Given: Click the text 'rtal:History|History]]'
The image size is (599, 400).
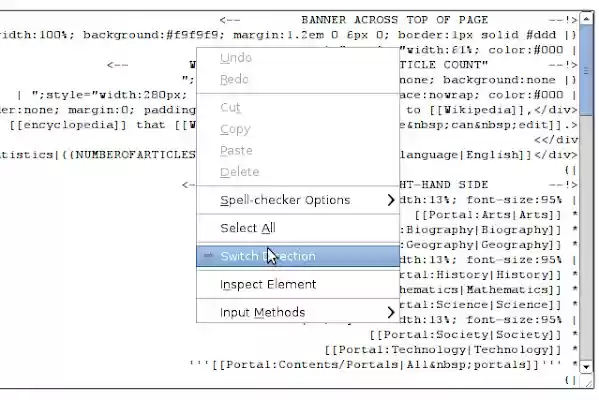Looking at the screenshot, I should (x=480, y=275).
